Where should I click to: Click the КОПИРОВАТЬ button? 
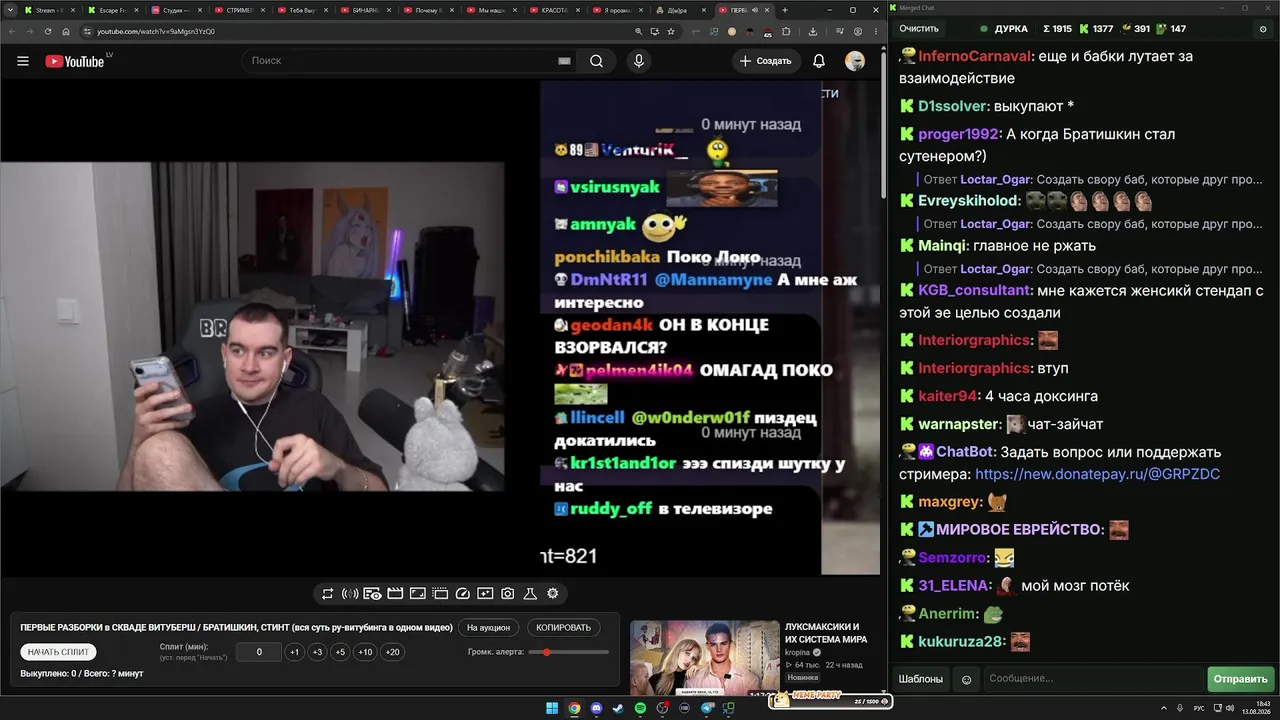tap(564, 628)
